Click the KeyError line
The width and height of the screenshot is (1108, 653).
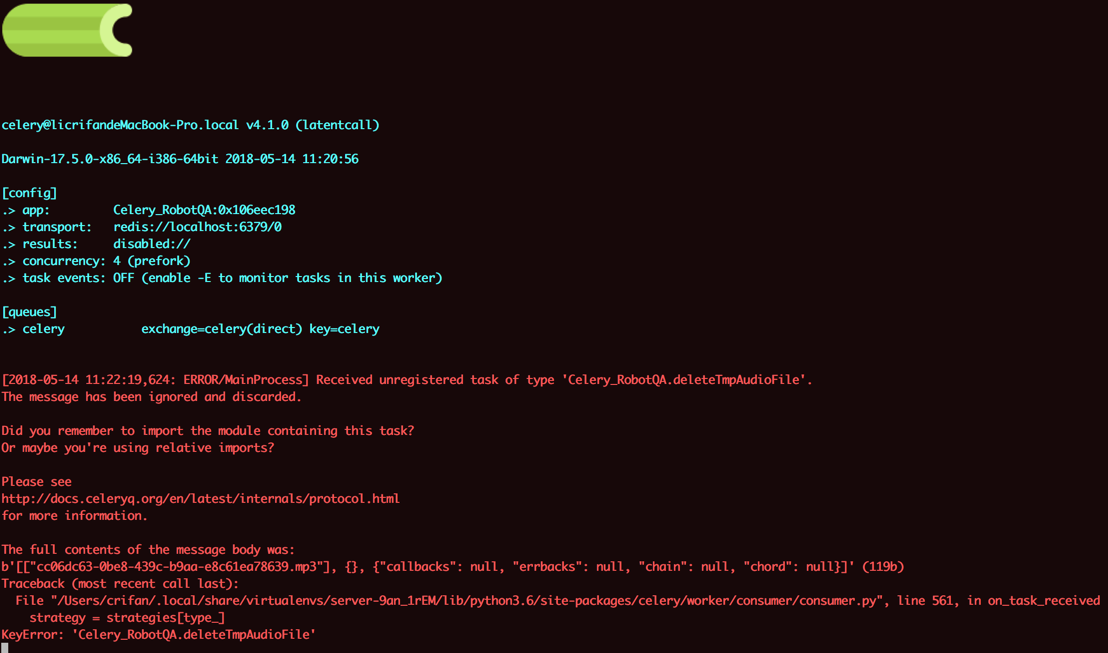158,634
